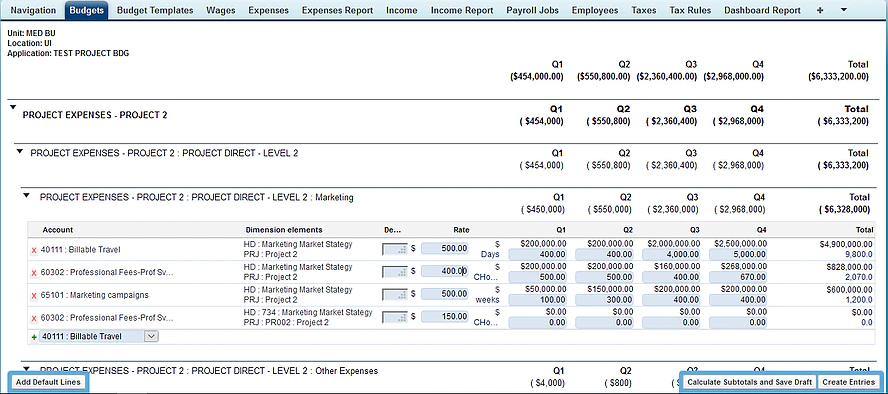
Task: Edit Billable Travel Q4 quantity 5,000.00
Action: [738, 255]
